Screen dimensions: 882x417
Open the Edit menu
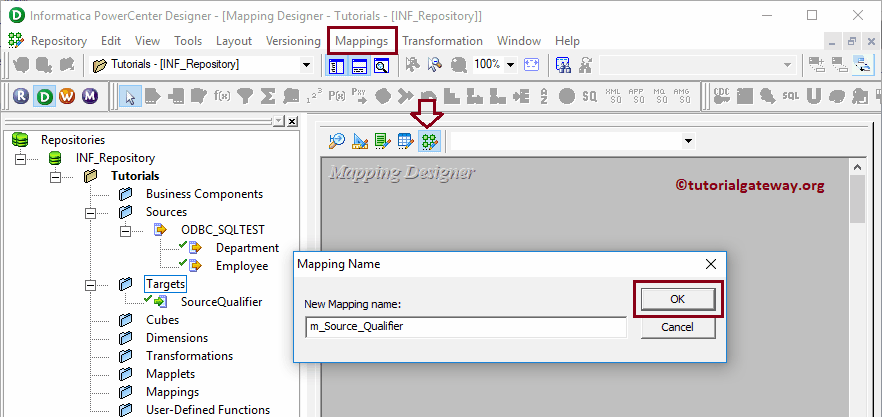pos(111,41)
